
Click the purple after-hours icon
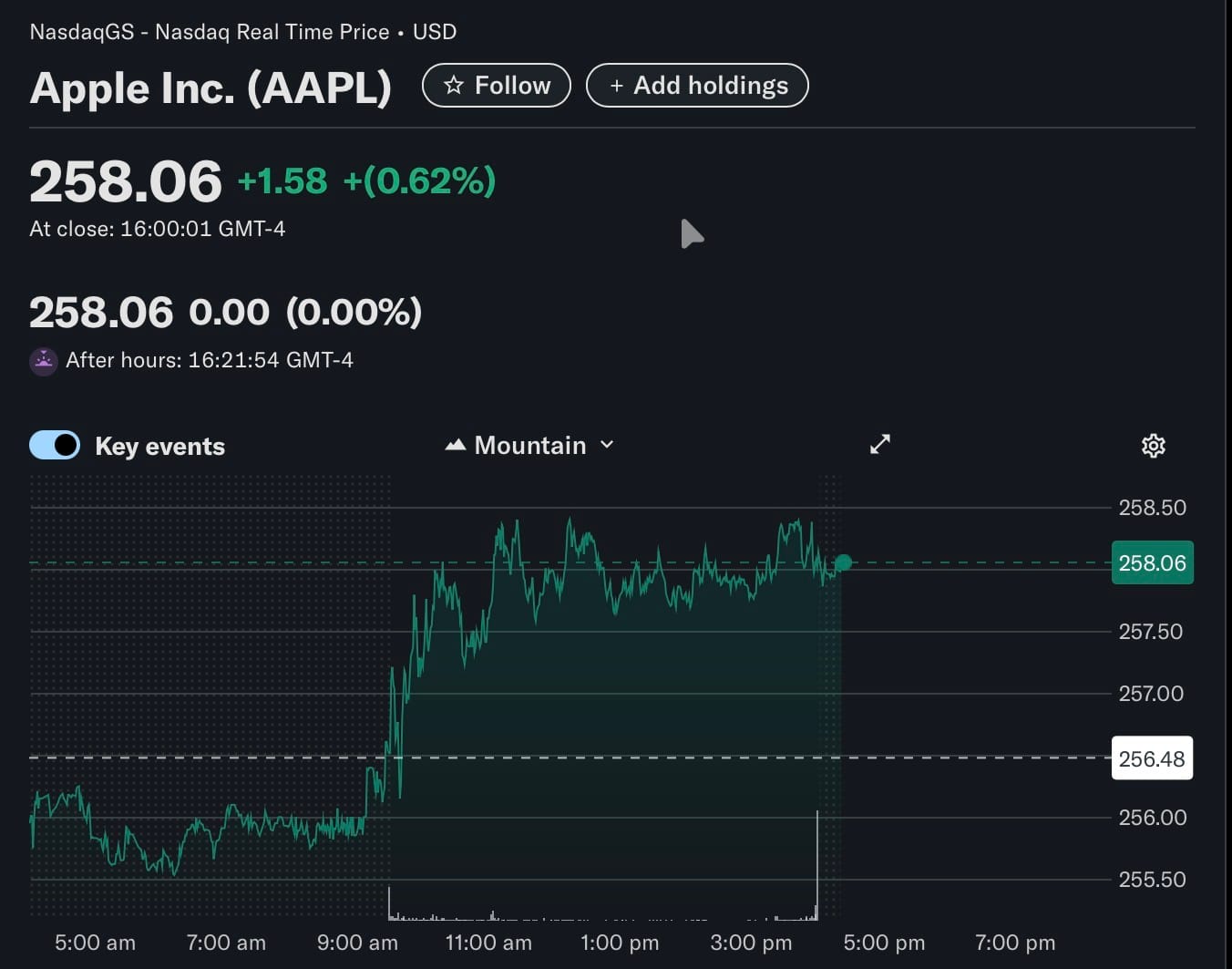44,361
